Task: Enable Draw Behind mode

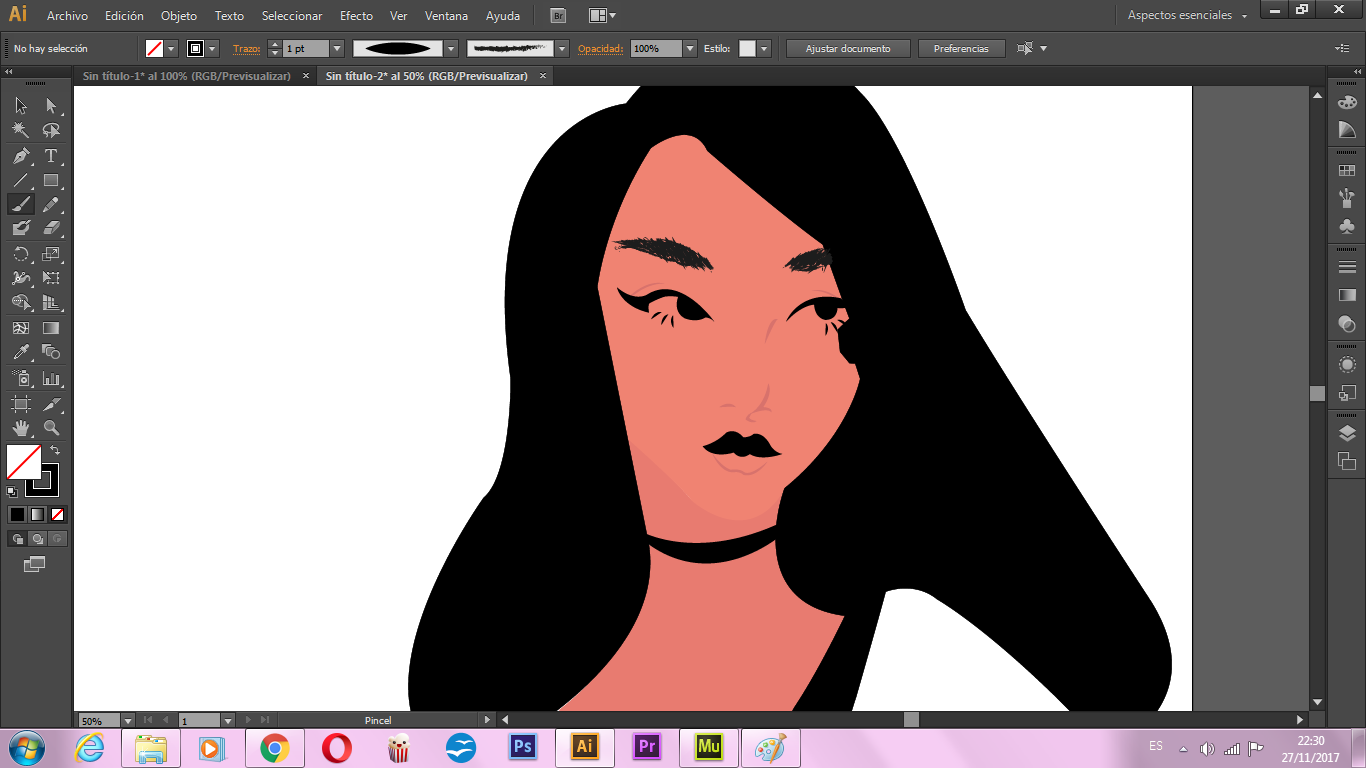Action: pos(37,538)
